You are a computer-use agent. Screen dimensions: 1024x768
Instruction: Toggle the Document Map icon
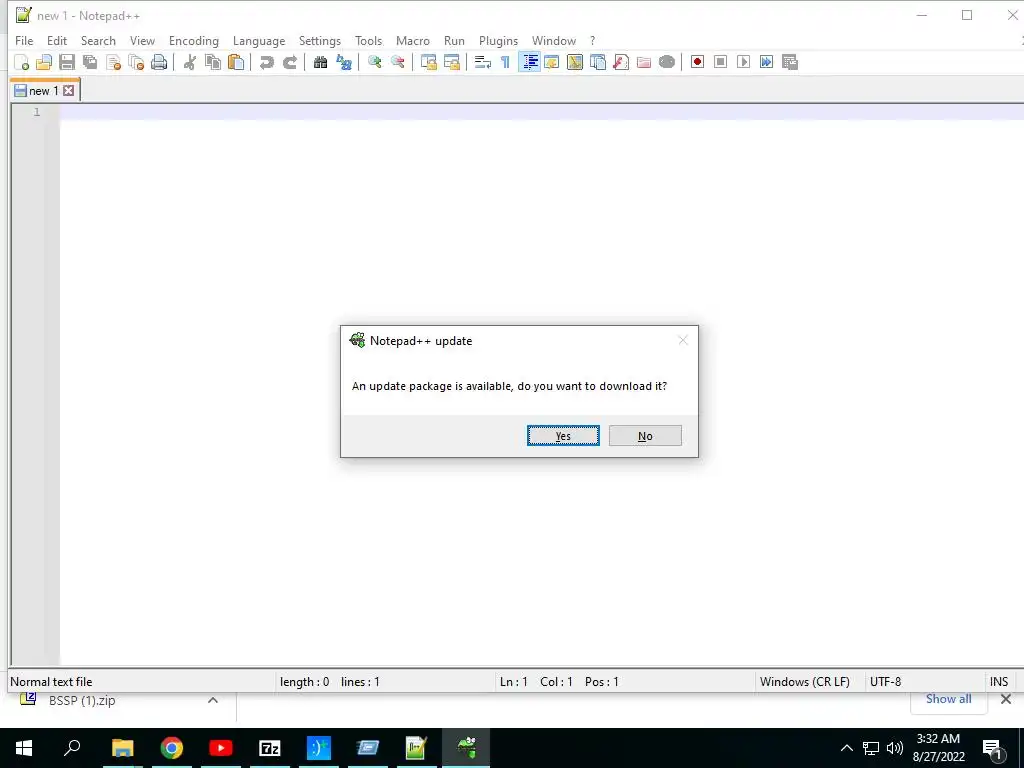tap(575, 62)
